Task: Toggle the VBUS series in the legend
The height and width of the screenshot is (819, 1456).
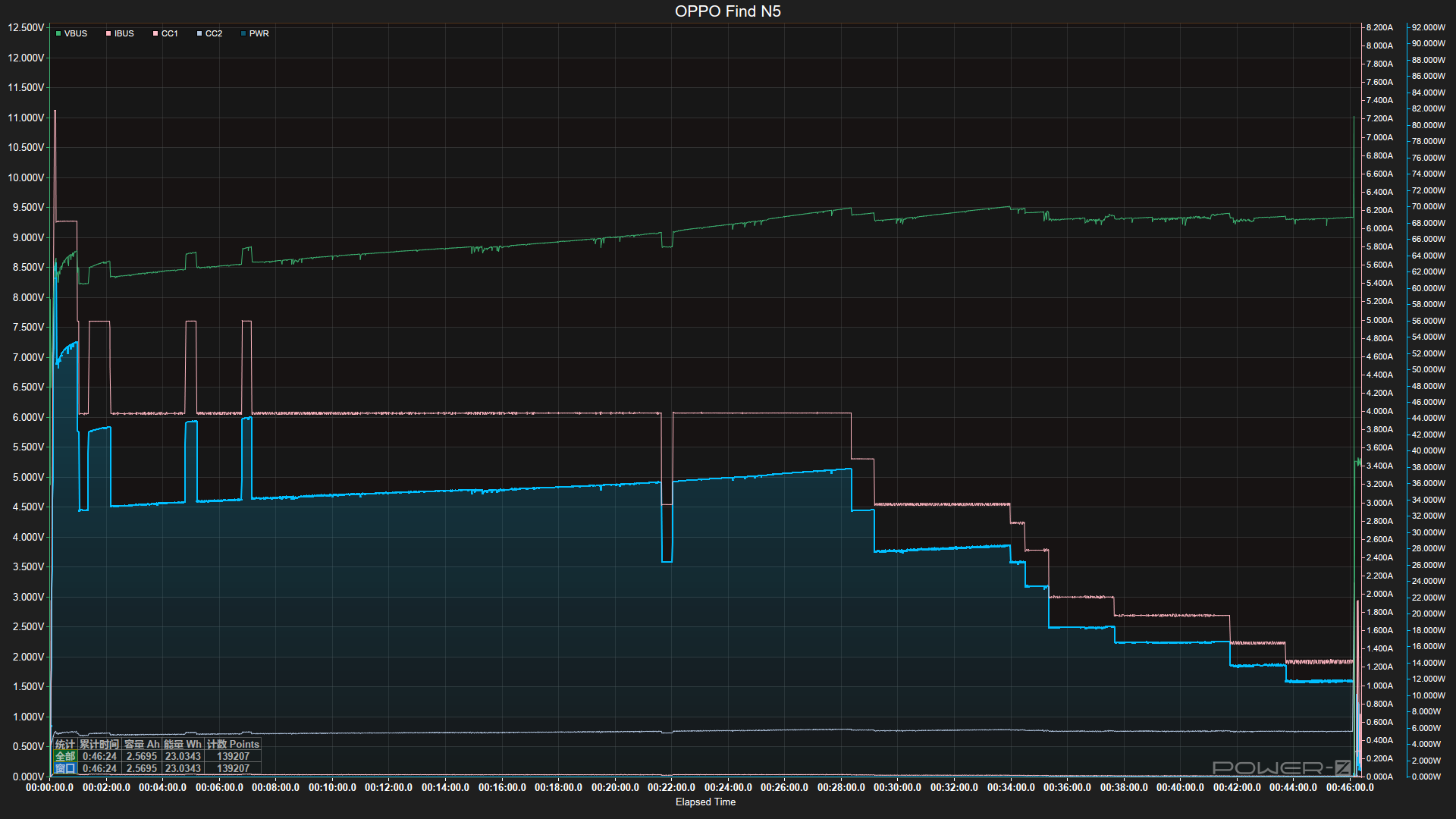Action: pos(71,33)
